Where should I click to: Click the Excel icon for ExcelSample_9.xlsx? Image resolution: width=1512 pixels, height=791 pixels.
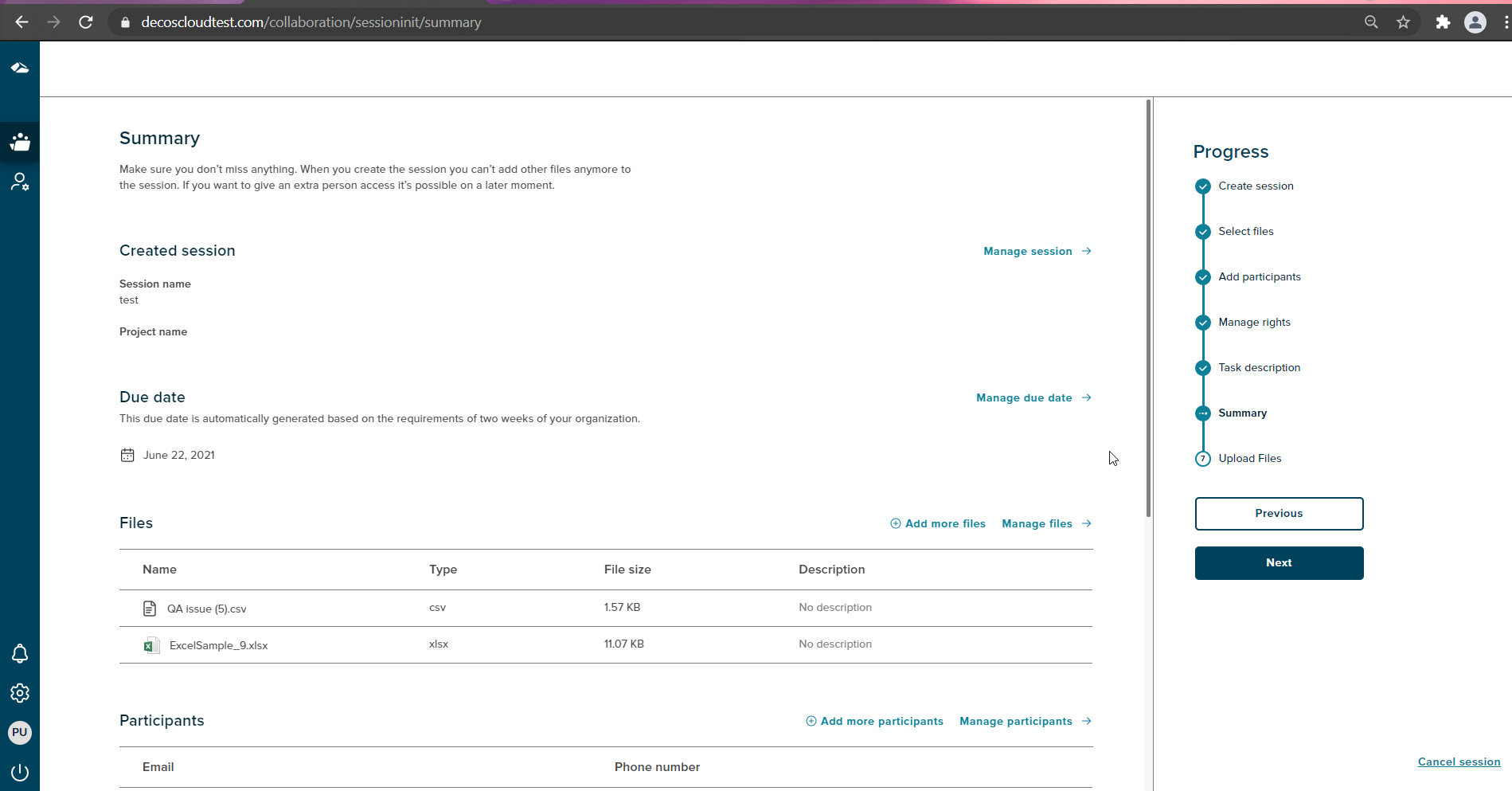click(x=151, y=645)
